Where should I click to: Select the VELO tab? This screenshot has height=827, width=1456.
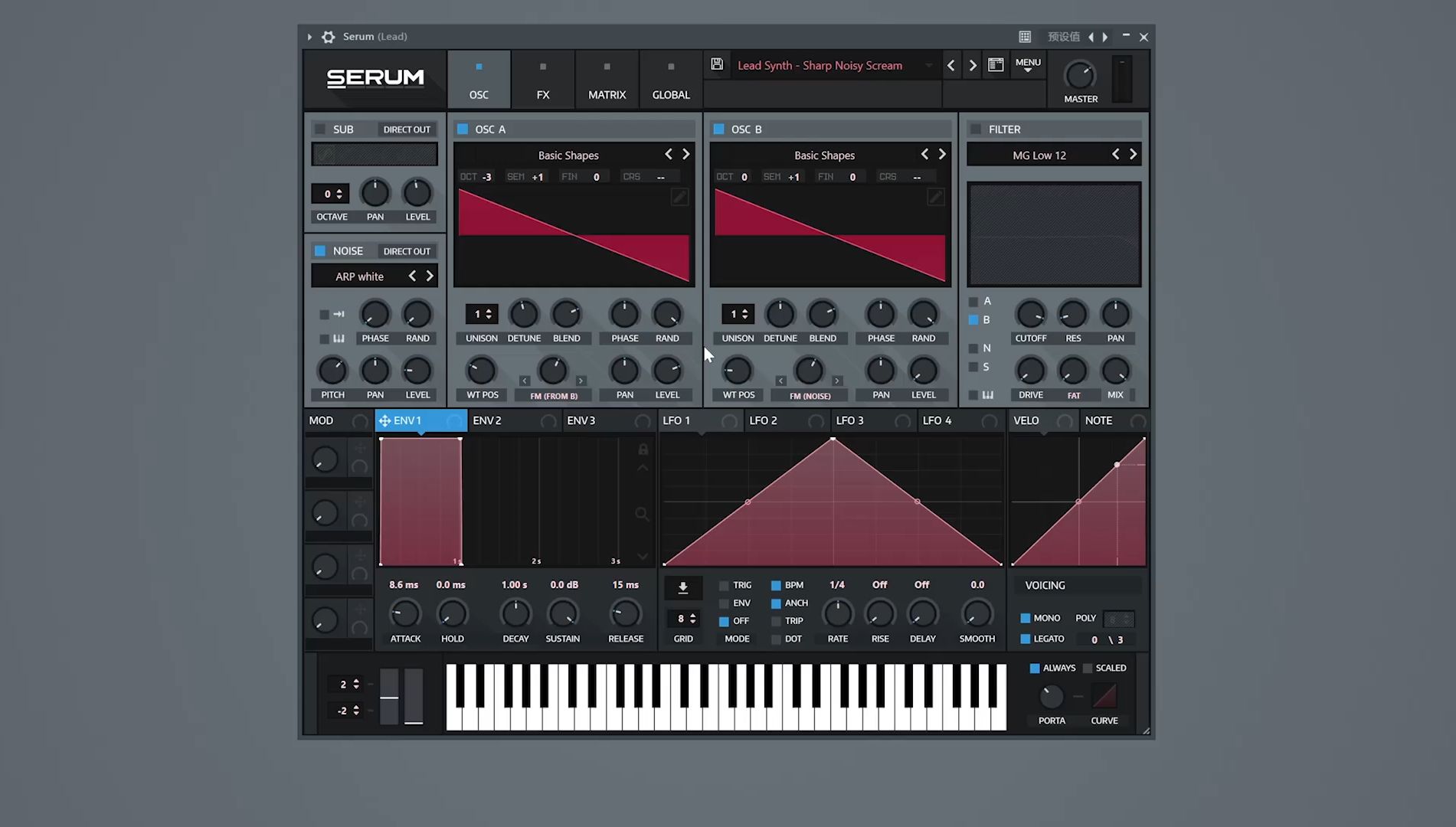1043,420
